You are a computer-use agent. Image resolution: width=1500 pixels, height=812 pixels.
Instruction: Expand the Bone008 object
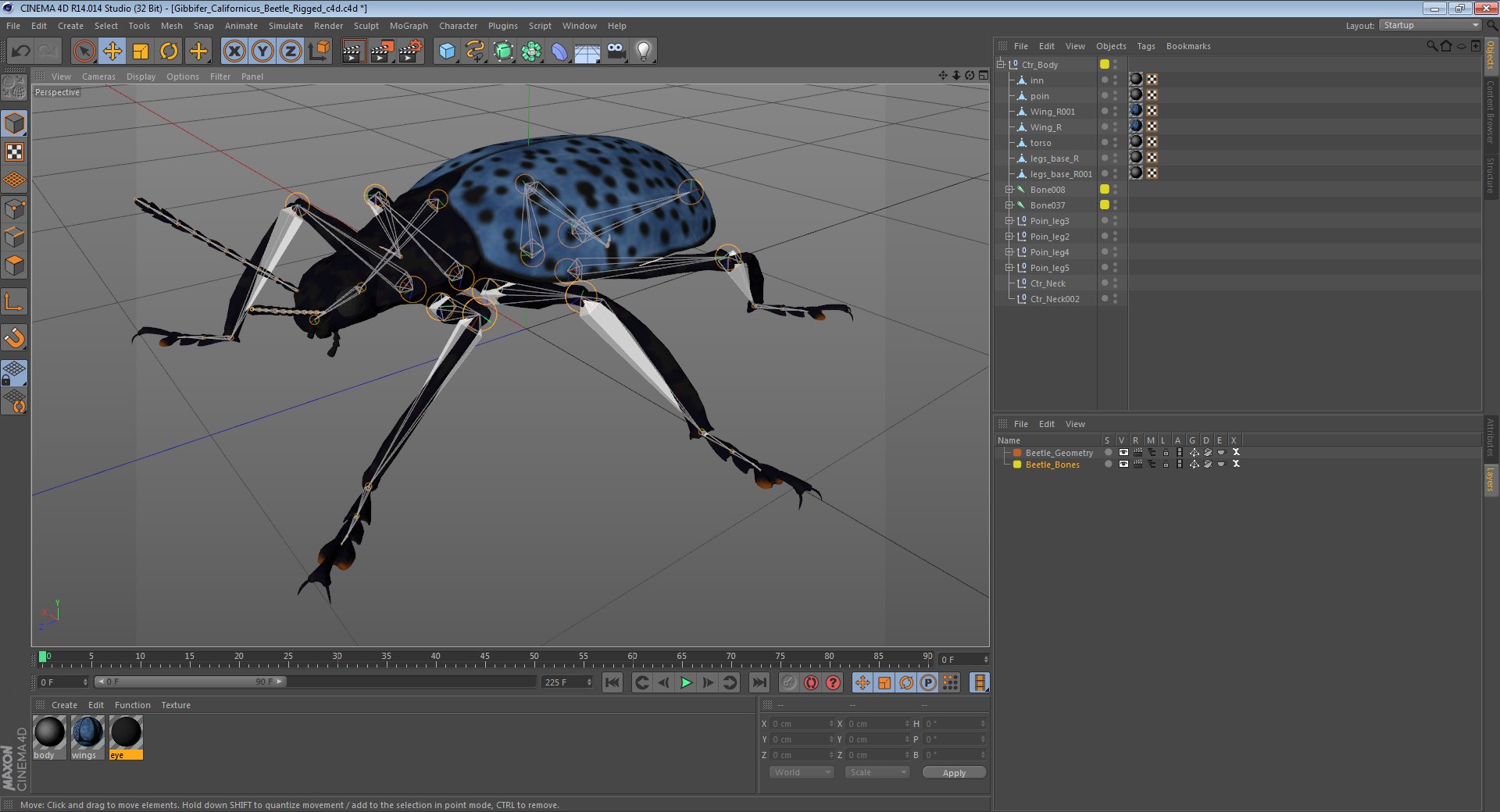[1009, 190]
